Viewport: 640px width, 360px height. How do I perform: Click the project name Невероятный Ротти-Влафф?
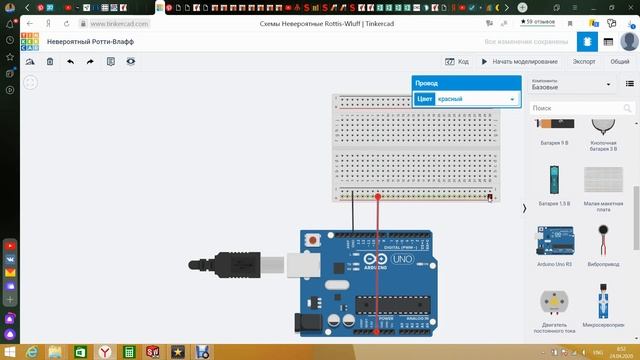click(90, 42)
